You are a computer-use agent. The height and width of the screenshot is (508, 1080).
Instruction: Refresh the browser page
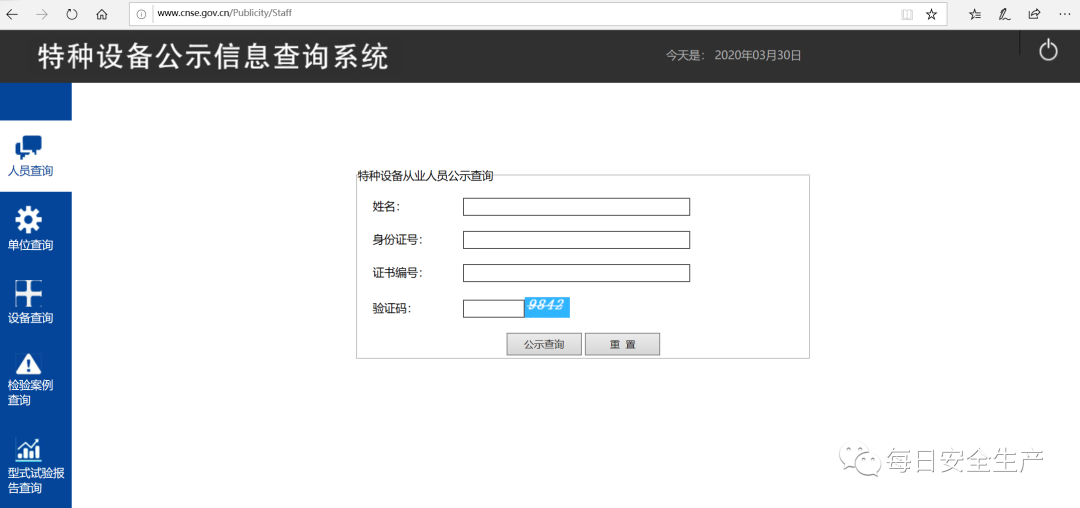coord(72,14)
